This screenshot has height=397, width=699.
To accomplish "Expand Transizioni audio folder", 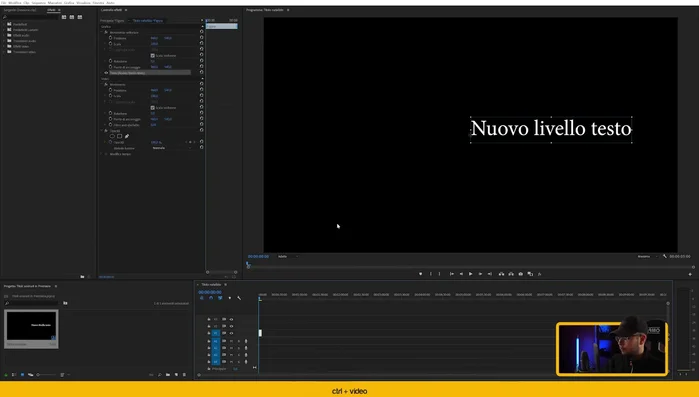I will (4, 41).
